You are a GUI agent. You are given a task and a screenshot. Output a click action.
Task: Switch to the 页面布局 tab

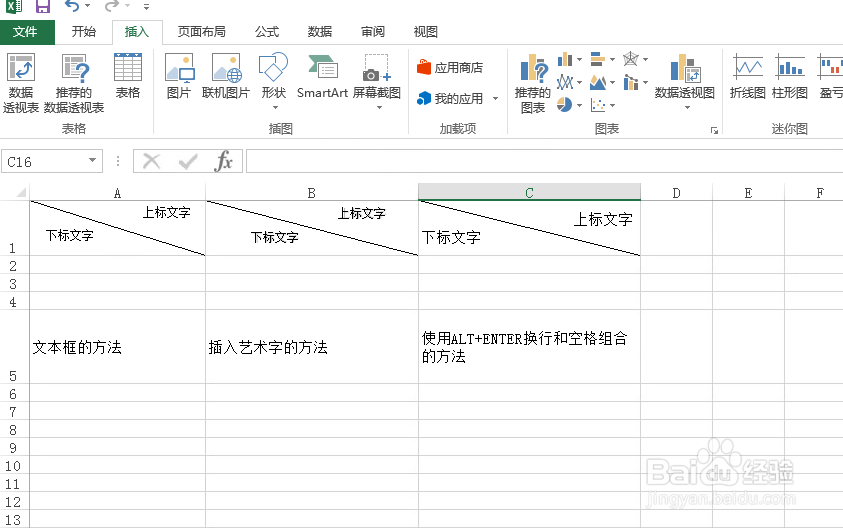click(202, 32)
